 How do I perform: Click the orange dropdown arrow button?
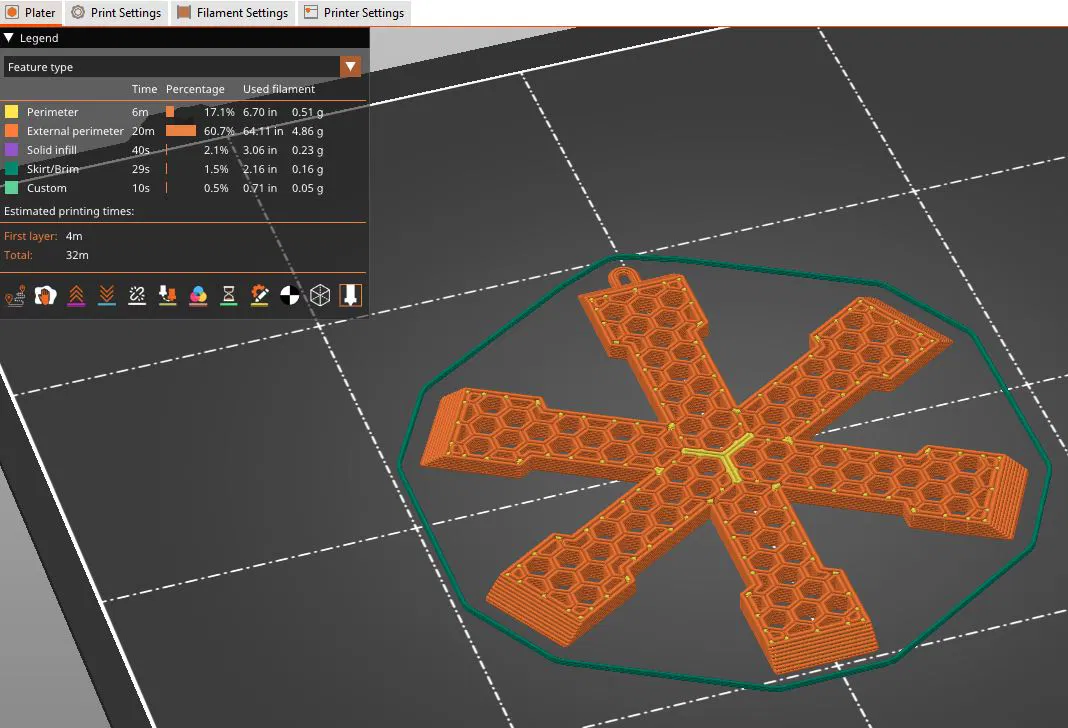pos(351,67)
